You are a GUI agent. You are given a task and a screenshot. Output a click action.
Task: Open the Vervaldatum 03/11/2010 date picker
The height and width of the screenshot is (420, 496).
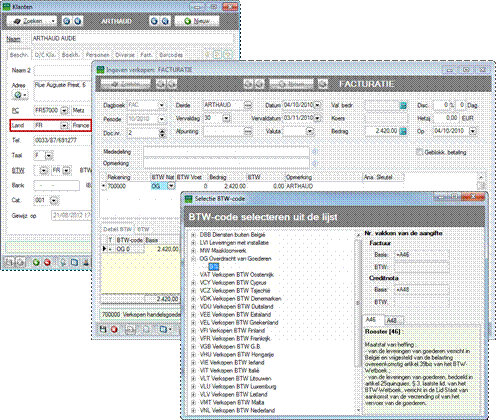click(317, 118)
